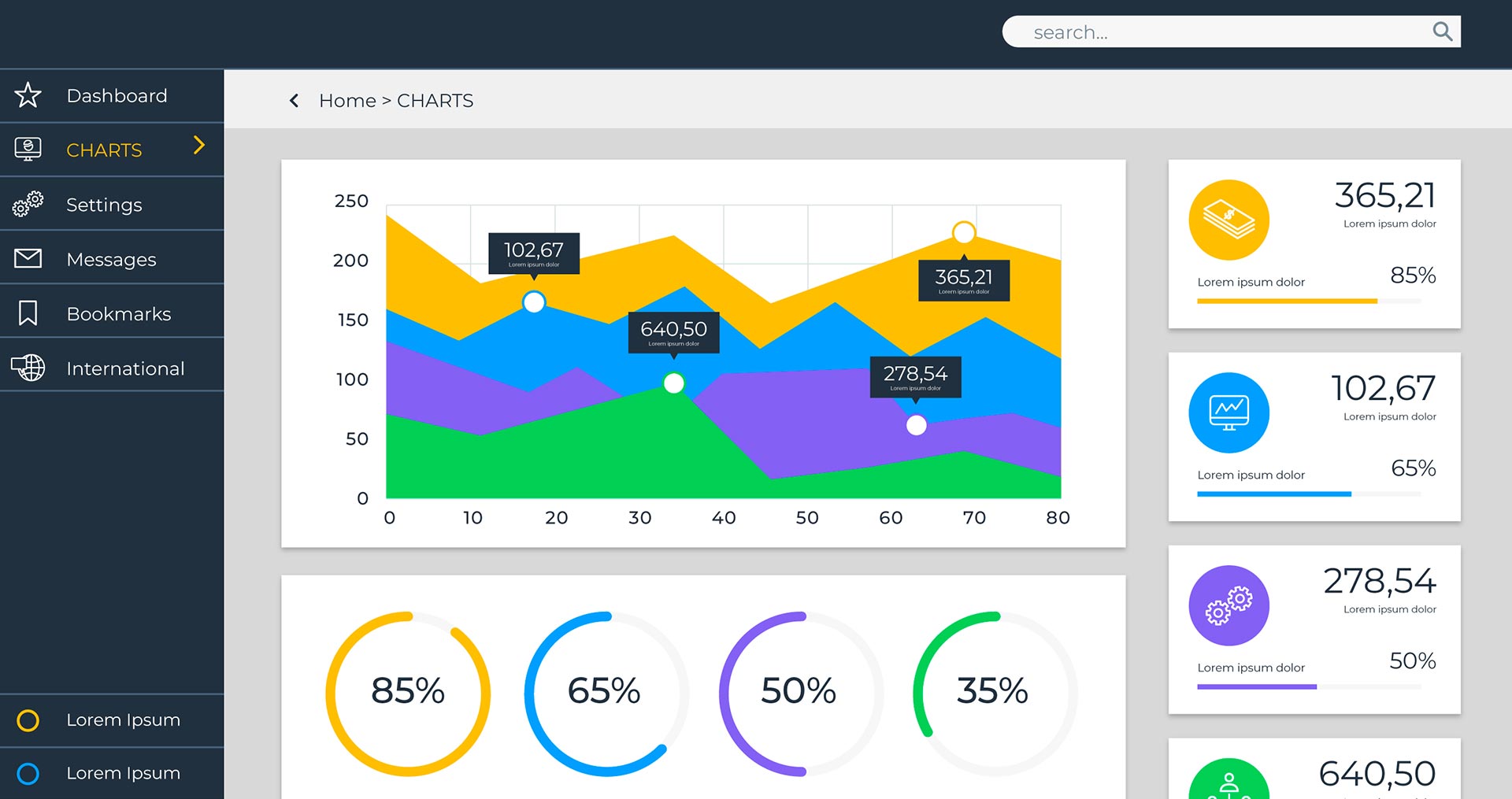Click the magnifying glass search icon

point(1442,31)
